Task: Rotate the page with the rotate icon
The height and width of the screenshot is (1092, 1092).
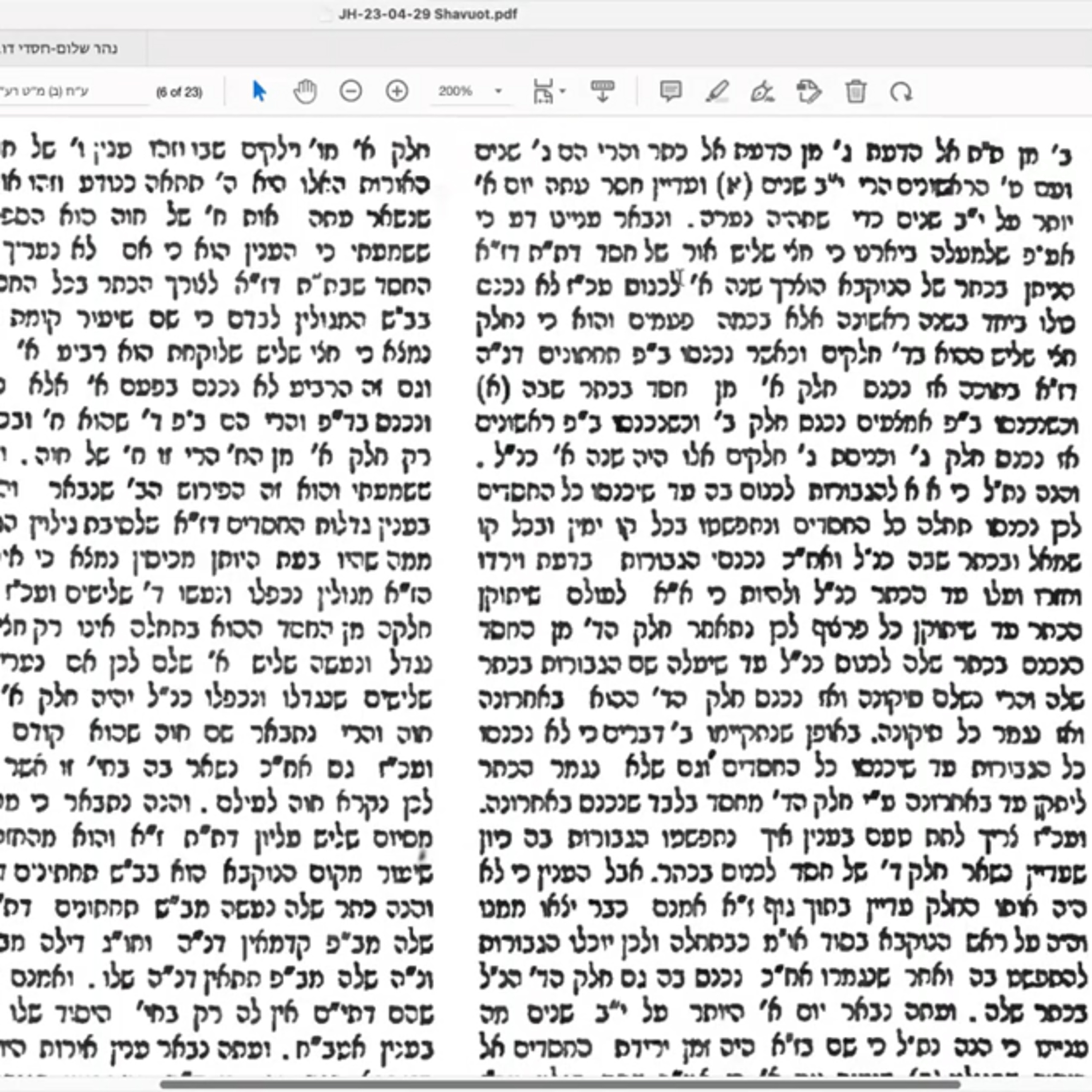Action: 901,92
